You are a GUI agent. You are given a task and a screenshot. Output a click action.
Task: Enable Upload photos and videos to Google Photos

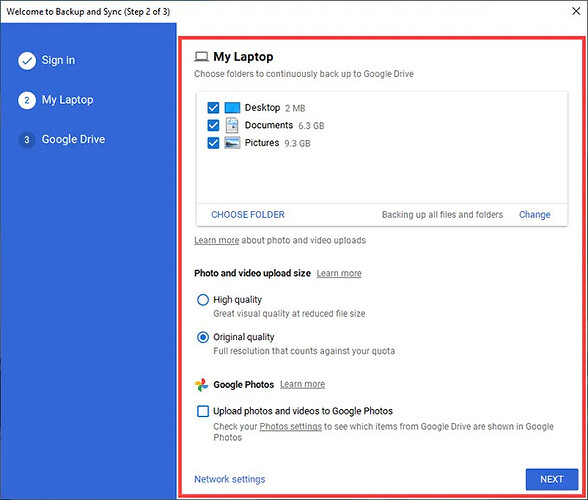203,411
